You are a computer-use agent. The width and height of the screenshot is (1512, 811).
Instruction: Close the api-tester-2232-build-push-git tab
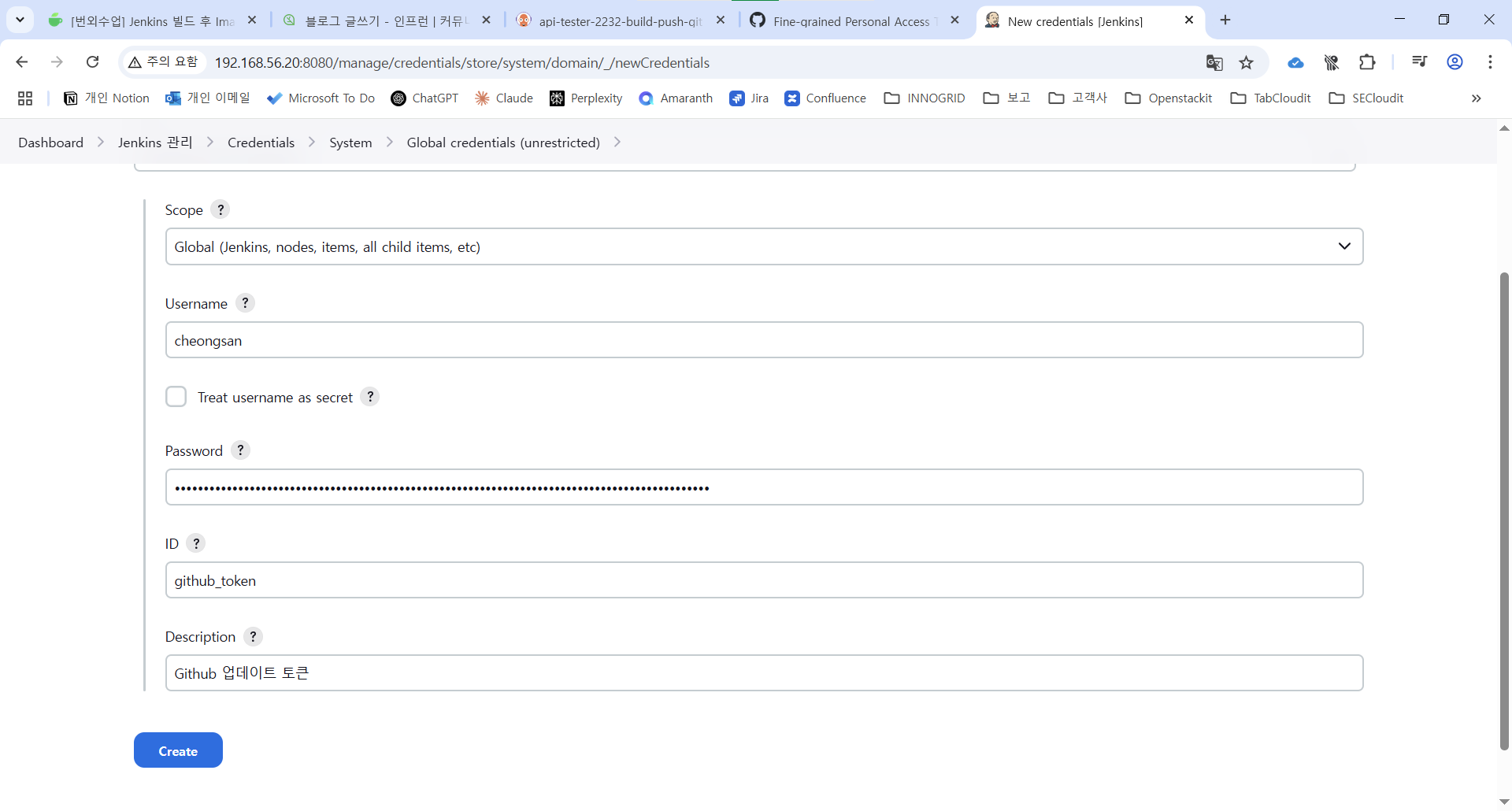(721, 20)
